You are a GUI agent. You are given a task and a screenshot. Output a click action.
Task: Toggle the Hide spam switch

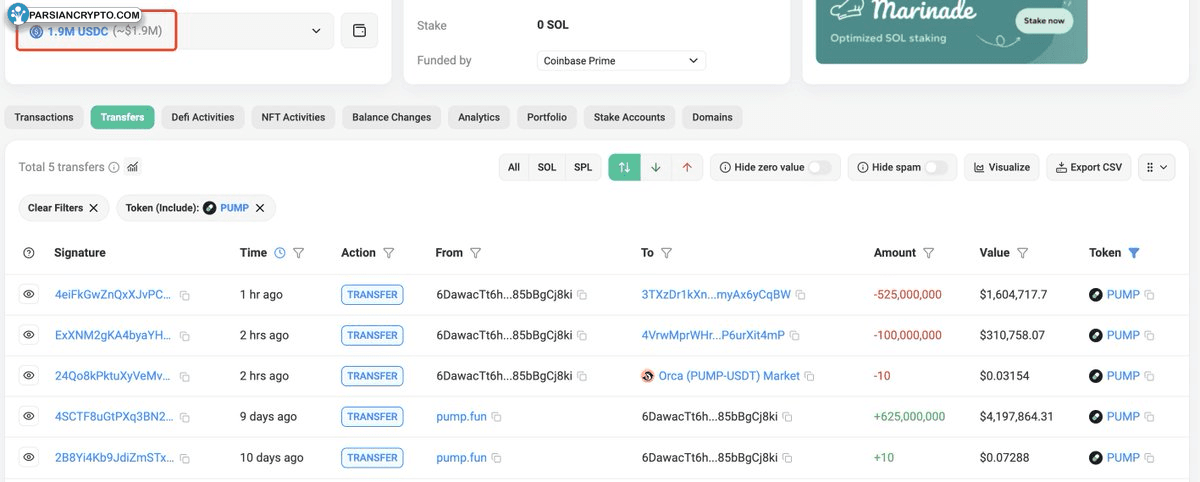pyautogui.click(x=937, y=167)
